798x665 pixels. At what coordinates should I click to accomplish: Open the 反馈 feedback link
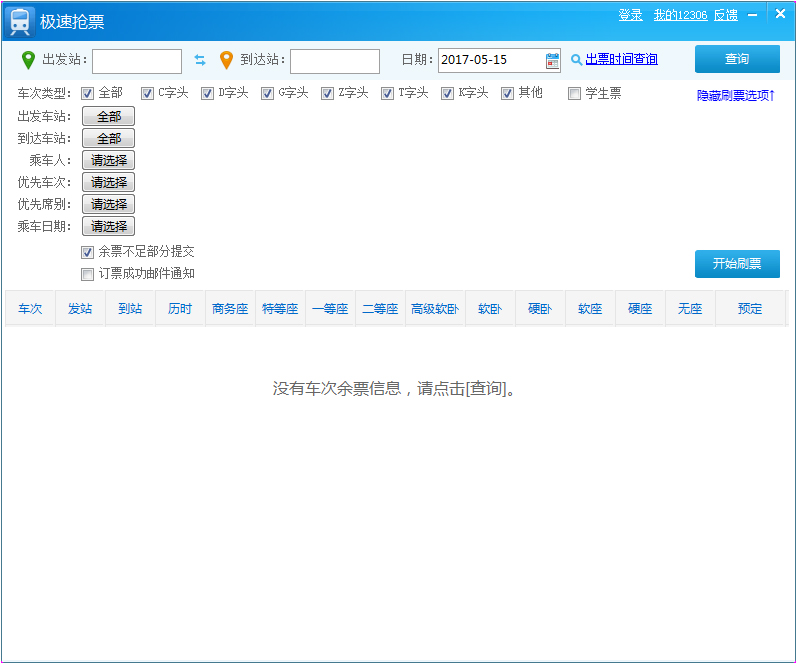click(726, 15)
